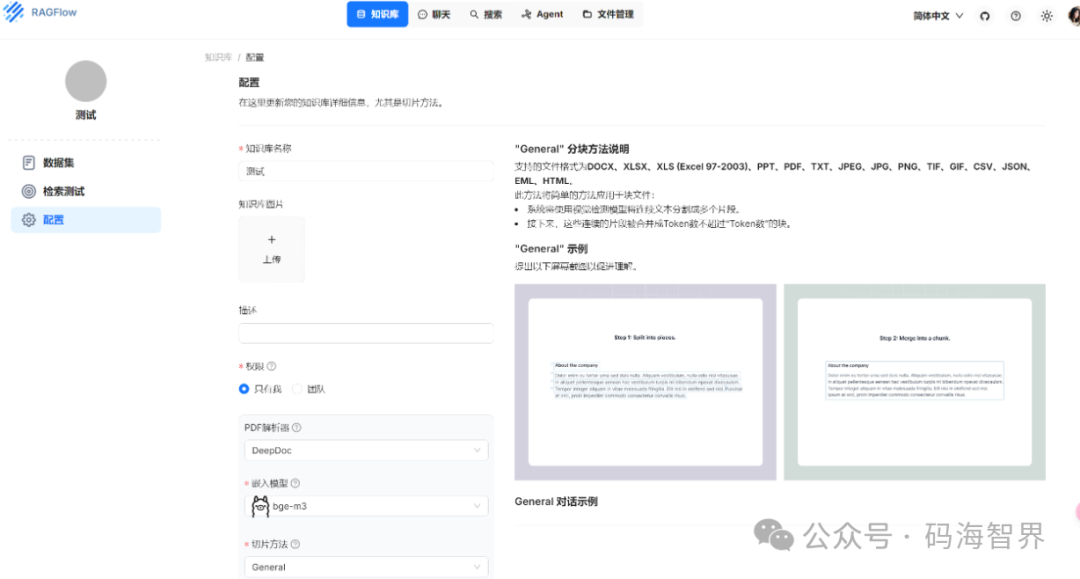The height and width of the screenshot is (579, 1080).
Task: Open the 简体中文 language dropdown
Action: coord(938,16)
